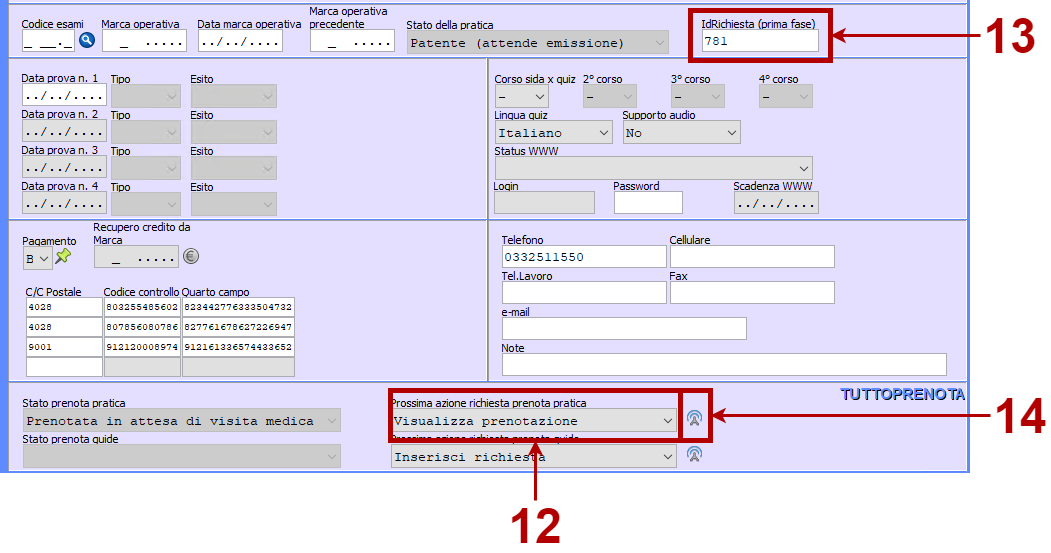The width and height of the screenshot is (1051, 553).
Task: Open the Corso sida x quiz dropdown
Action: click(x=521, y=96)
